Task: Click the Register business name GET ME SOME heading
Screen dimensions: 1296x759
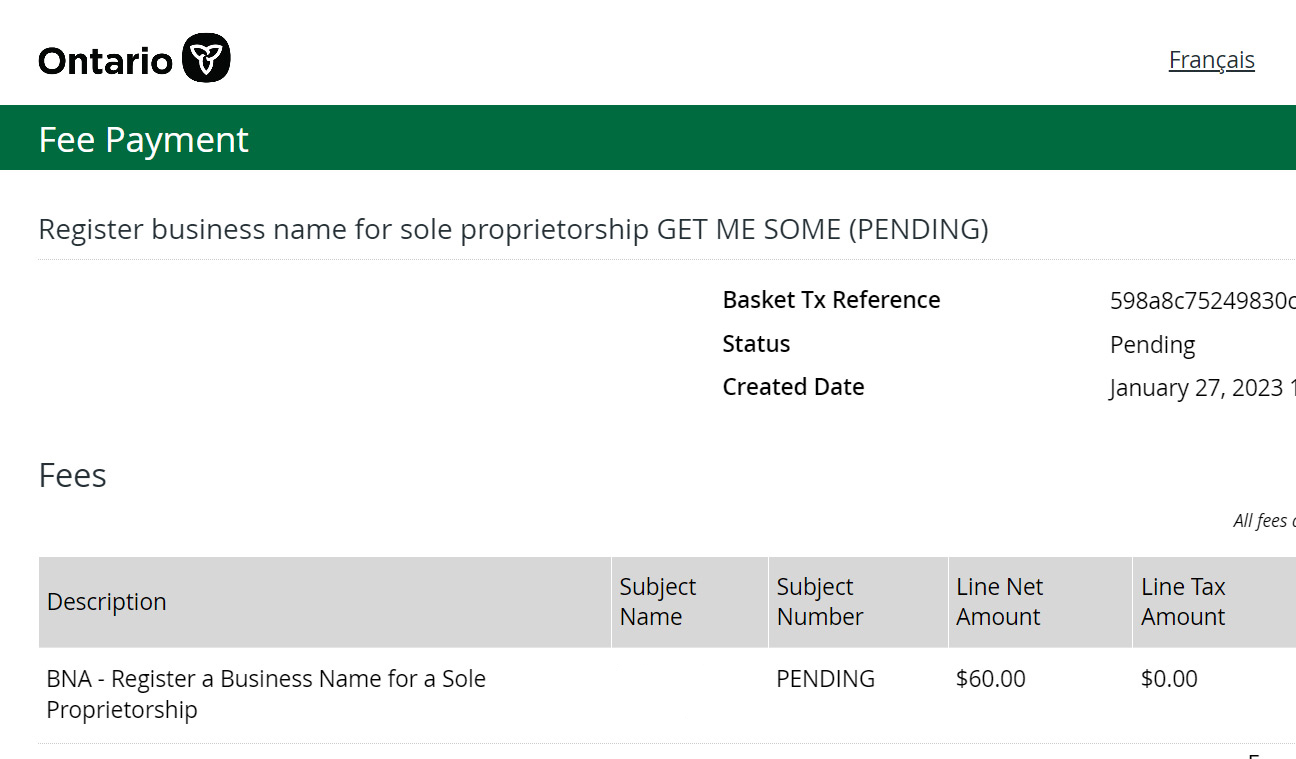Action: [513, 229]
